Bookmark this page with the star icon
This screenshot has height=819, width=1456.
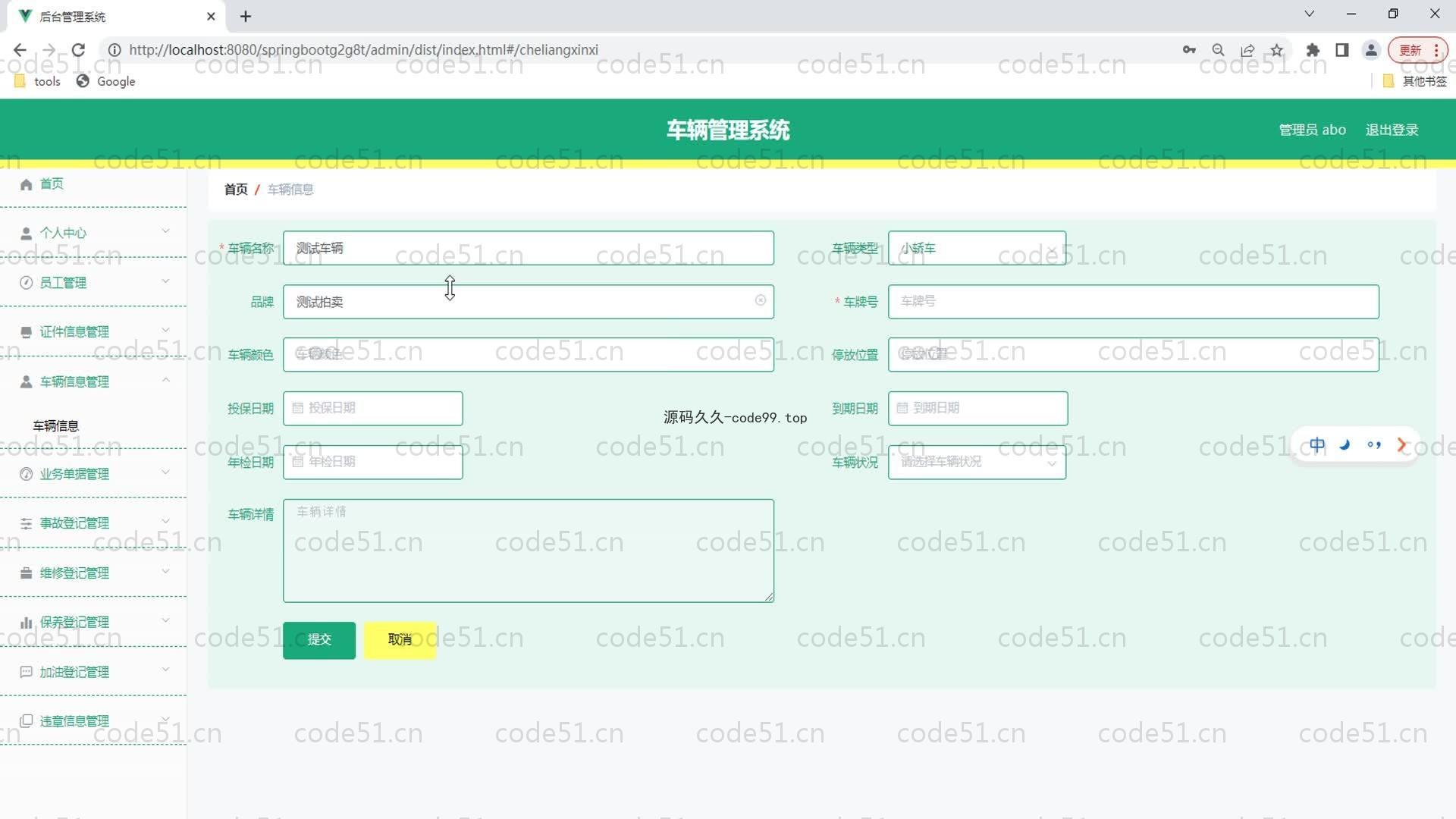(1277, 50)
